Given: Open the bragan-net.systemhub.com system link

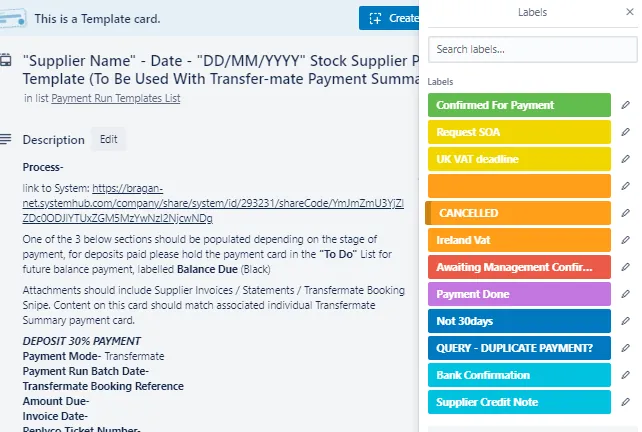Looking at the screenshot, I should [213, 203].
